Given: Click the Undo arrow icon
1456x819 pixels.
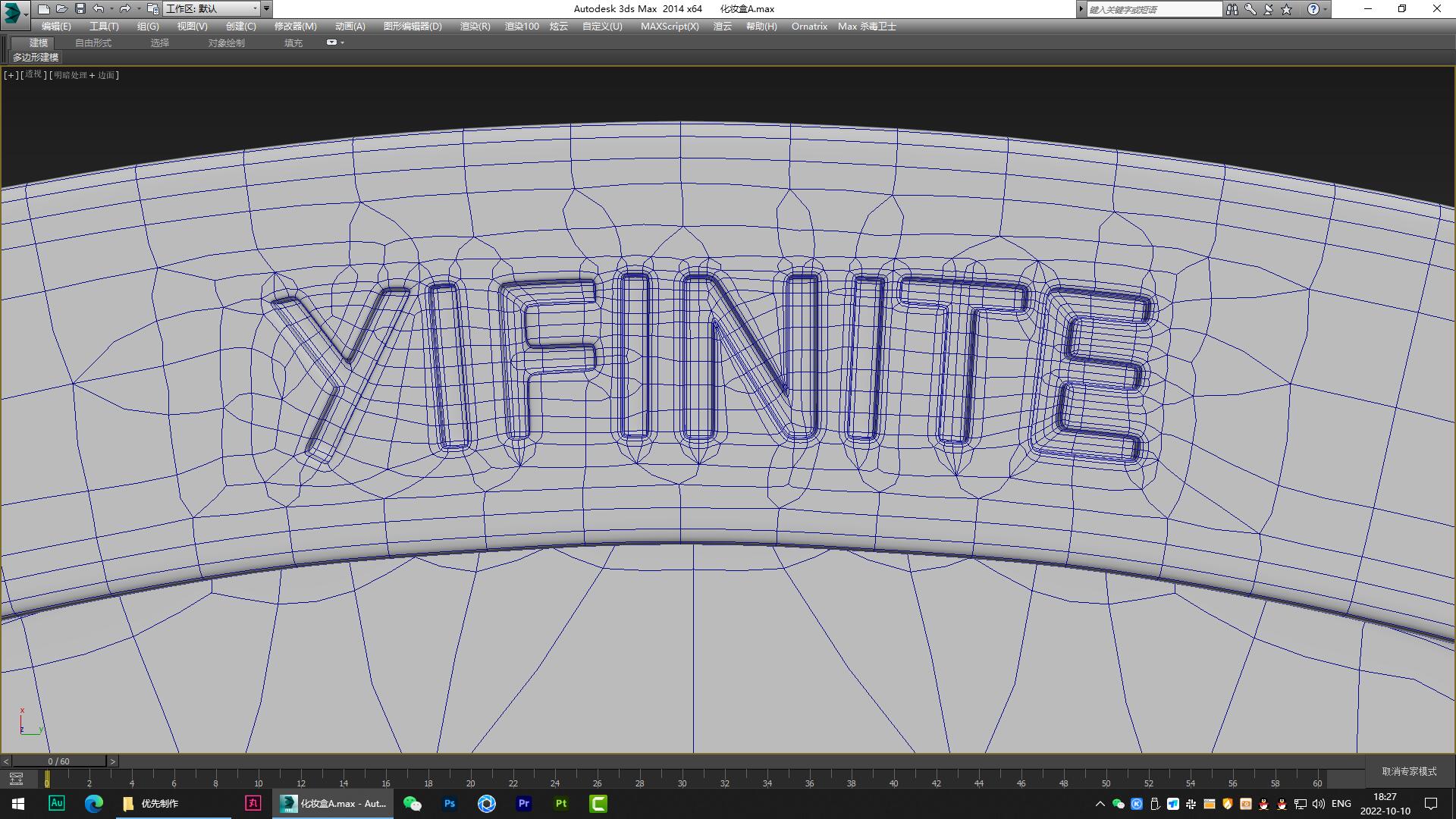Looking at the screenshot, I should [x=99, y=9].
